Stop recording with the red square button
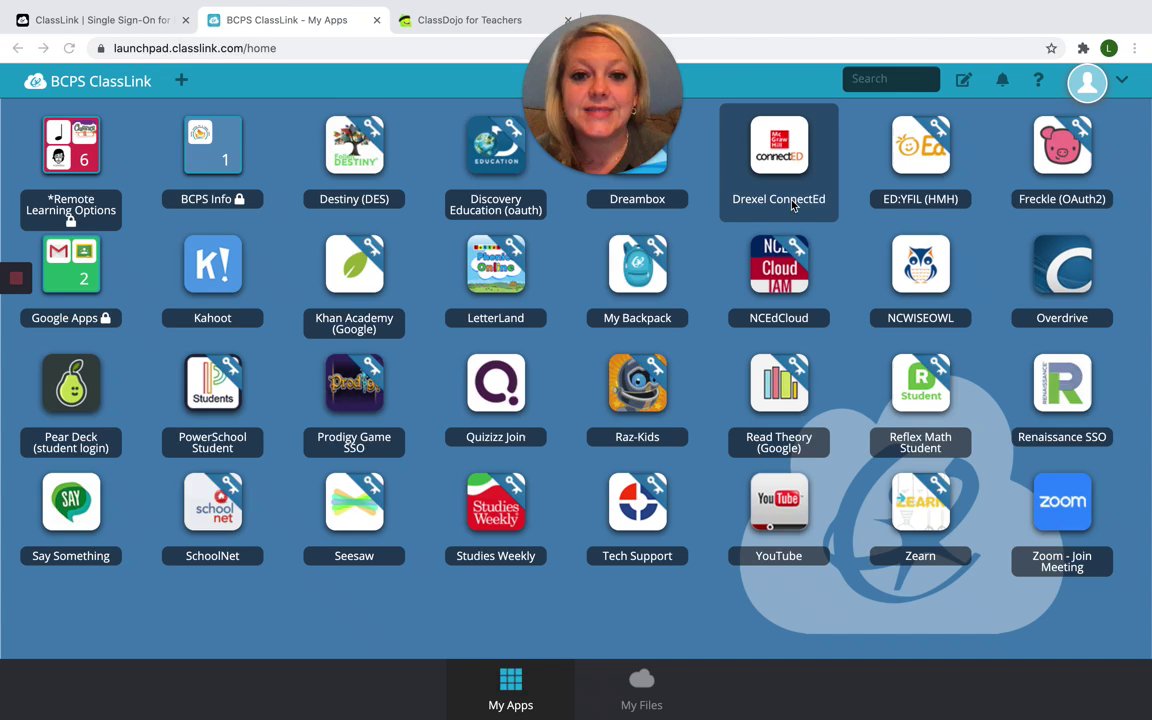This screenshot has width=1152, height=720. tap(16, 278)
